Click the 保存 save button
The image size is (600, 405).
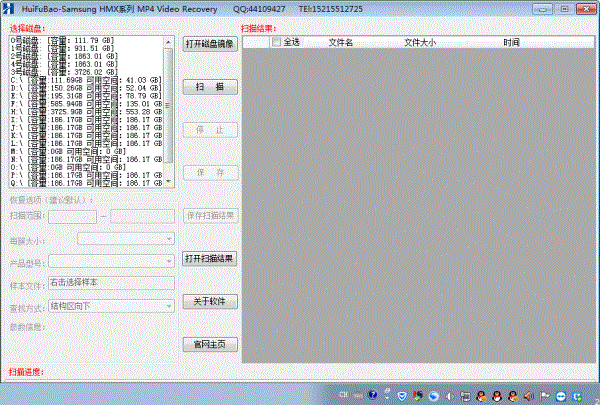tap(210, 173)
